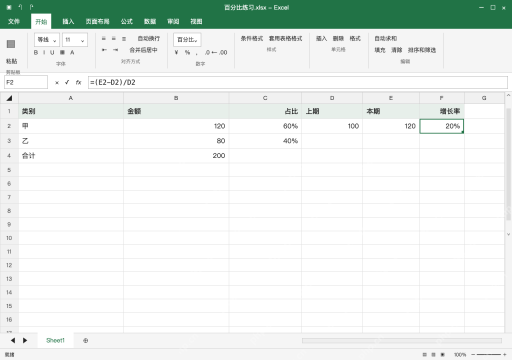512x360 pixels.
Task: Click 合并后居中 merge and center
Action: tap(143, 50)
